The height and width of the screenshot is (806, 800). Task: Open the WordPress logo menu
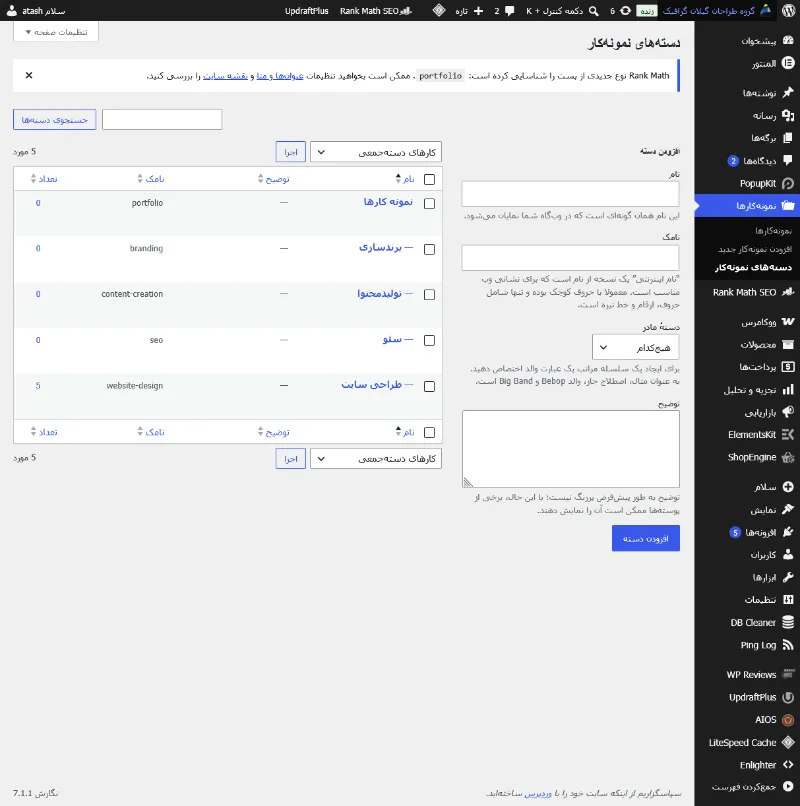click(x=789, y=10)
